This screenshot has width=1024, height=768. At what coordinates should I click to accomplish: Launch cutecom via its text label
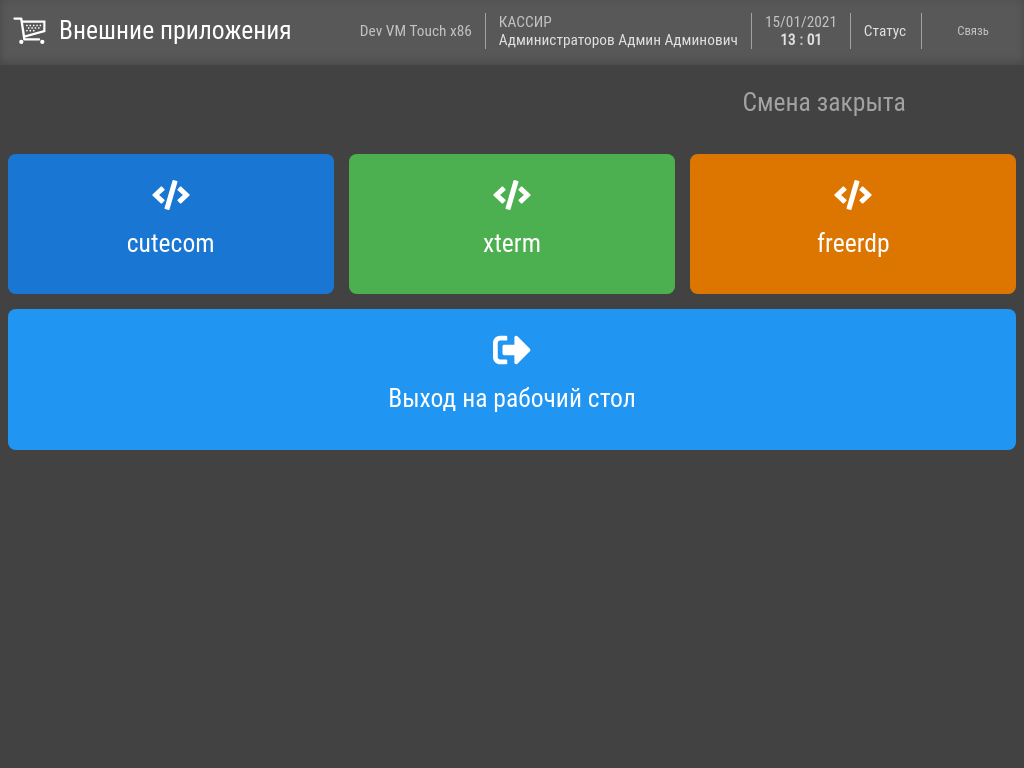click(x=170, y=244)
